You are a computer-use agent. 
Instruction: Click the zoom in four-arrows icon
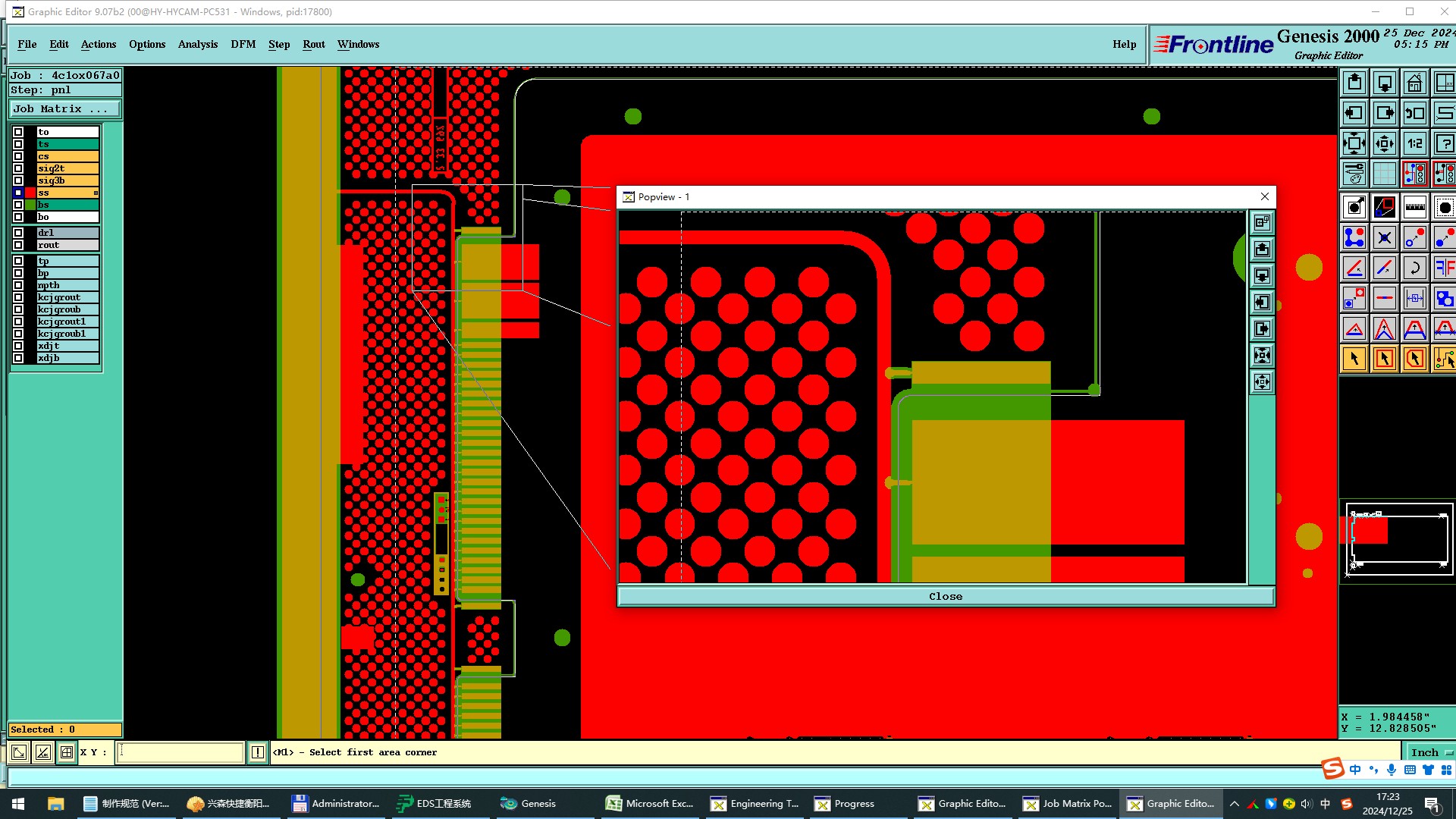coord(1354,143)
